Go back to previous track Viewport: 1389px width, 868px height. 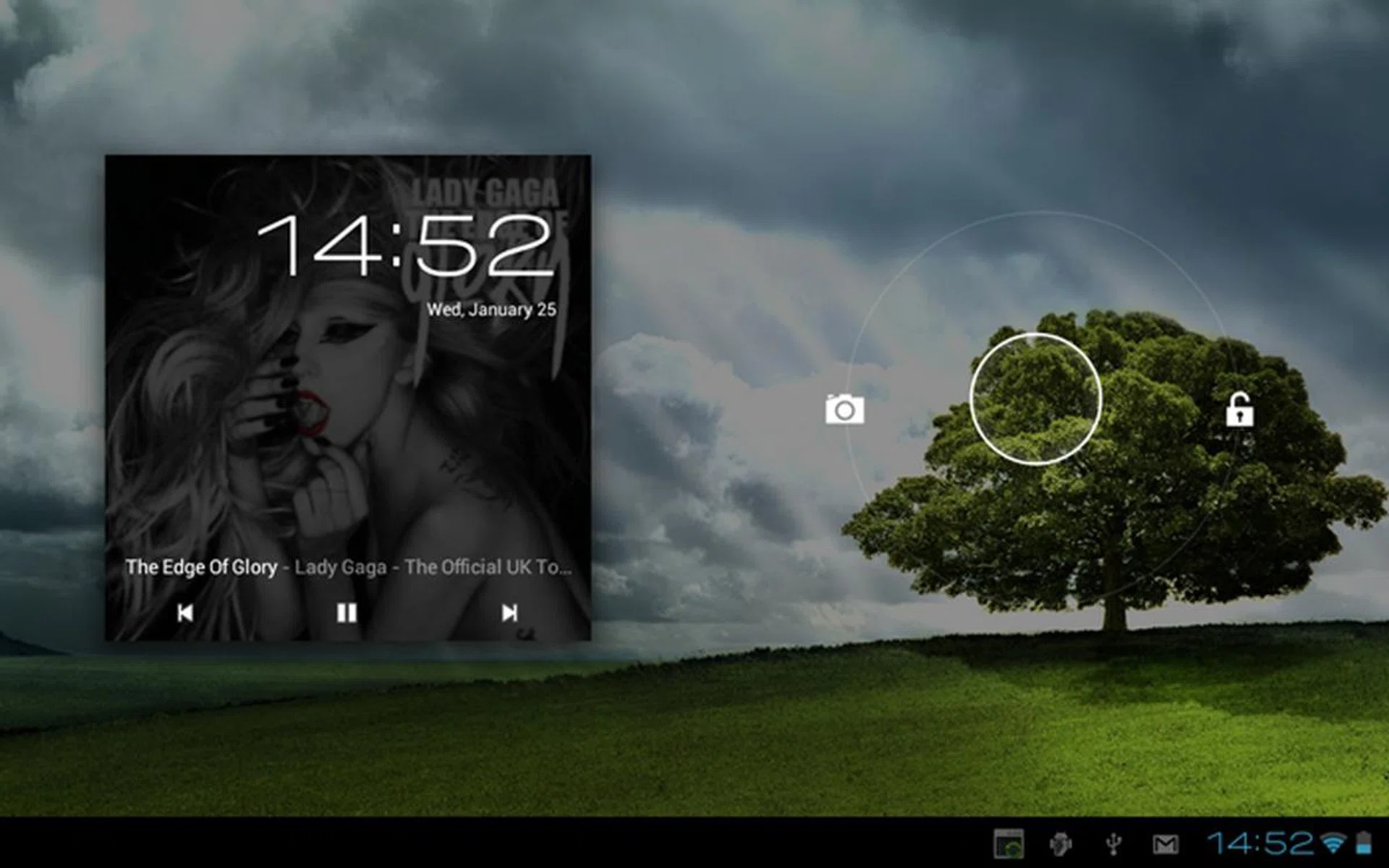point(185,613)
